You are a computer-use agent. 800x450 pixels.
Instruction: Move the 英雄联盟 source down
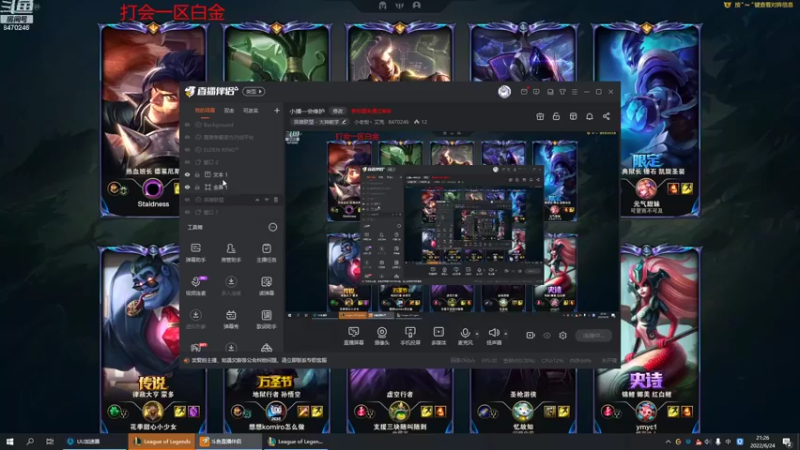click(x=266, y=199)
